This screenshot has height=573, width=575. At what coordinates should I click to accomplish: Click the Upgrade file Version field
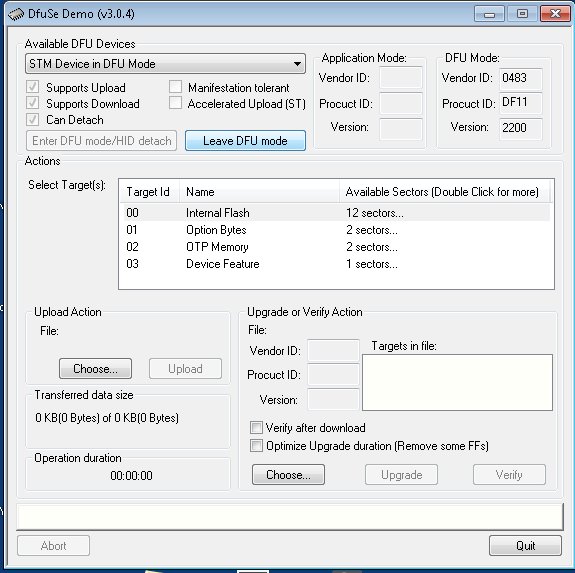(x=333, y=399)
